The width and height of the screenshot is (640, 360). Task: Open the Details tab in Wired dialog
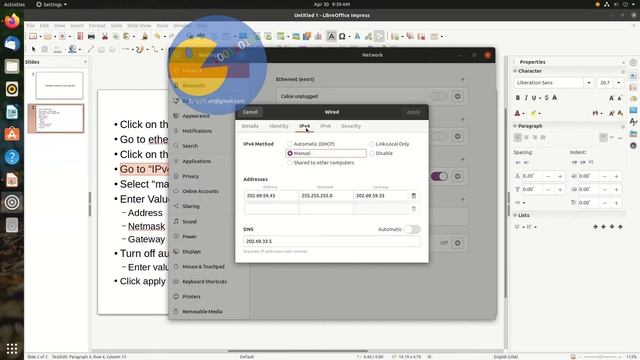pyautogui.click(x=250, y=126)
